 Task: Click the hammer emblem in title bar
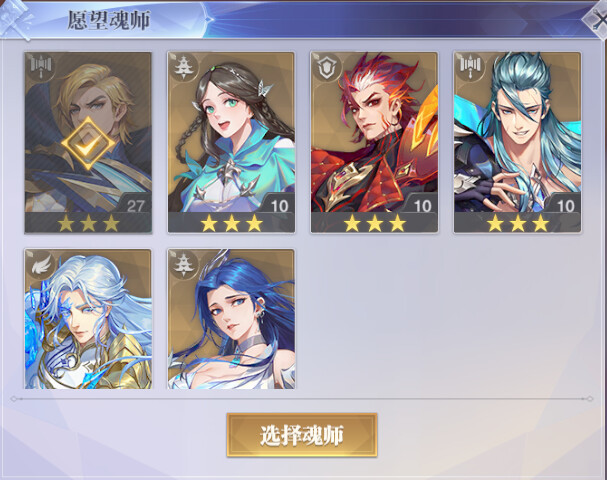tap(15, 19)
